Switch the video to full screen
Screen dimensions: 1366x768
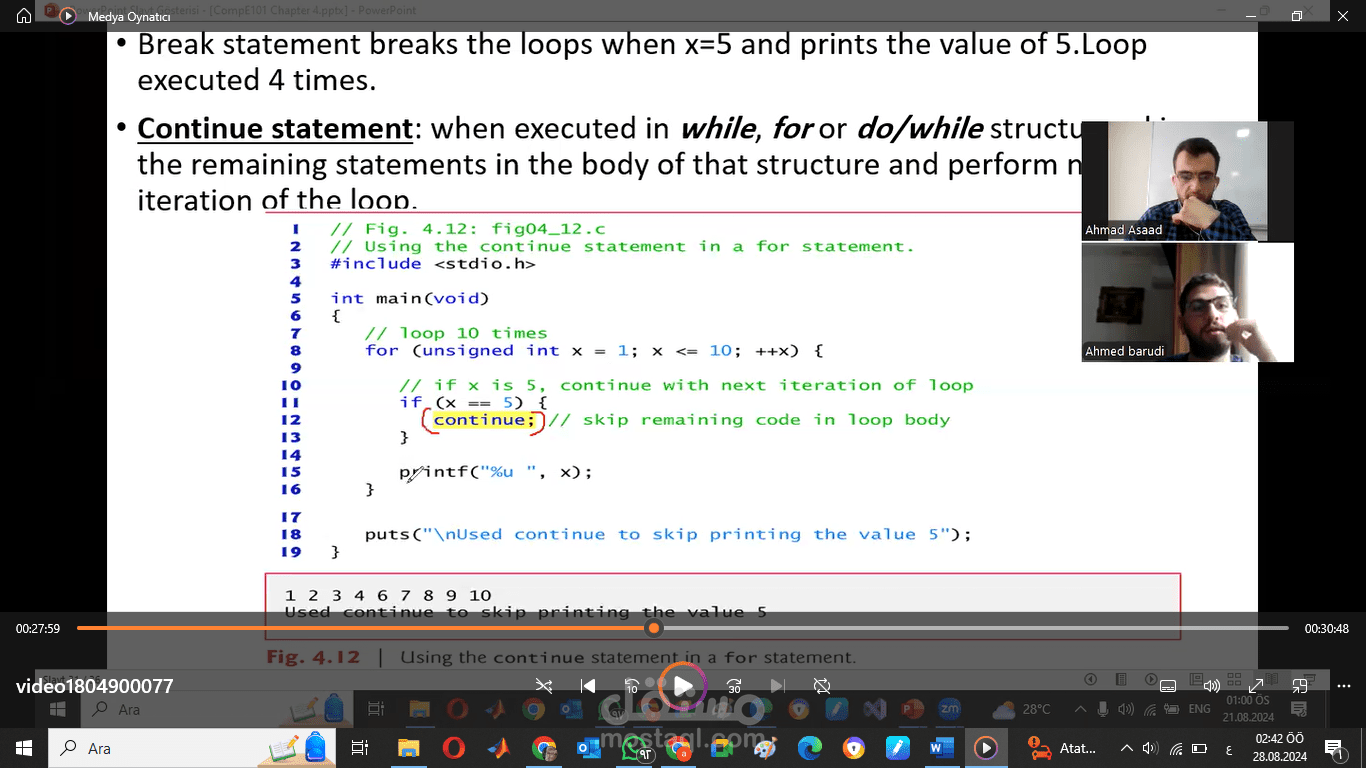pyautogui.click(x=1256, y=686)
